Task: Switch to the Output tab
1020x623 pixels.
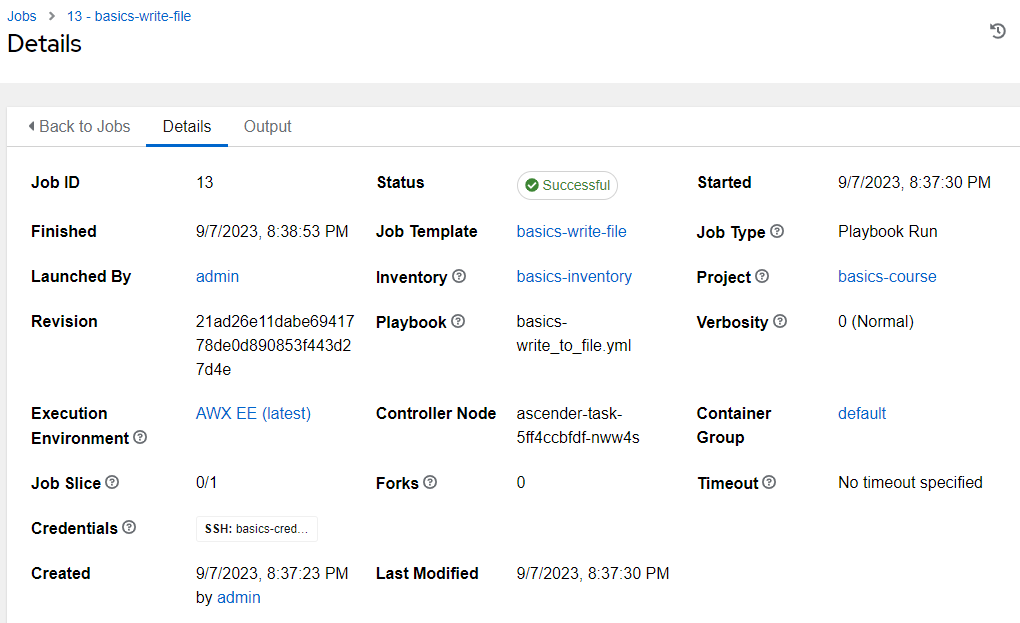Action: click(x=267, y=126)
